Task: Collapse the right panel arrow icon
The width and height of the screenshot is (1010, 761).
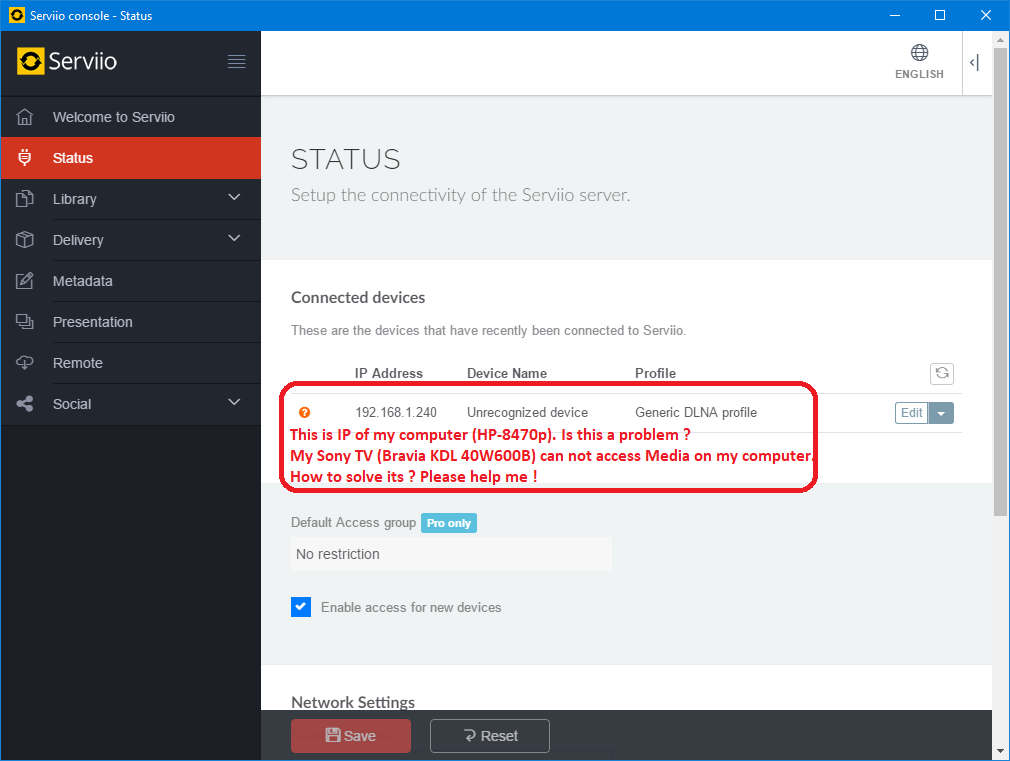Action: click(x=974, y=62)
